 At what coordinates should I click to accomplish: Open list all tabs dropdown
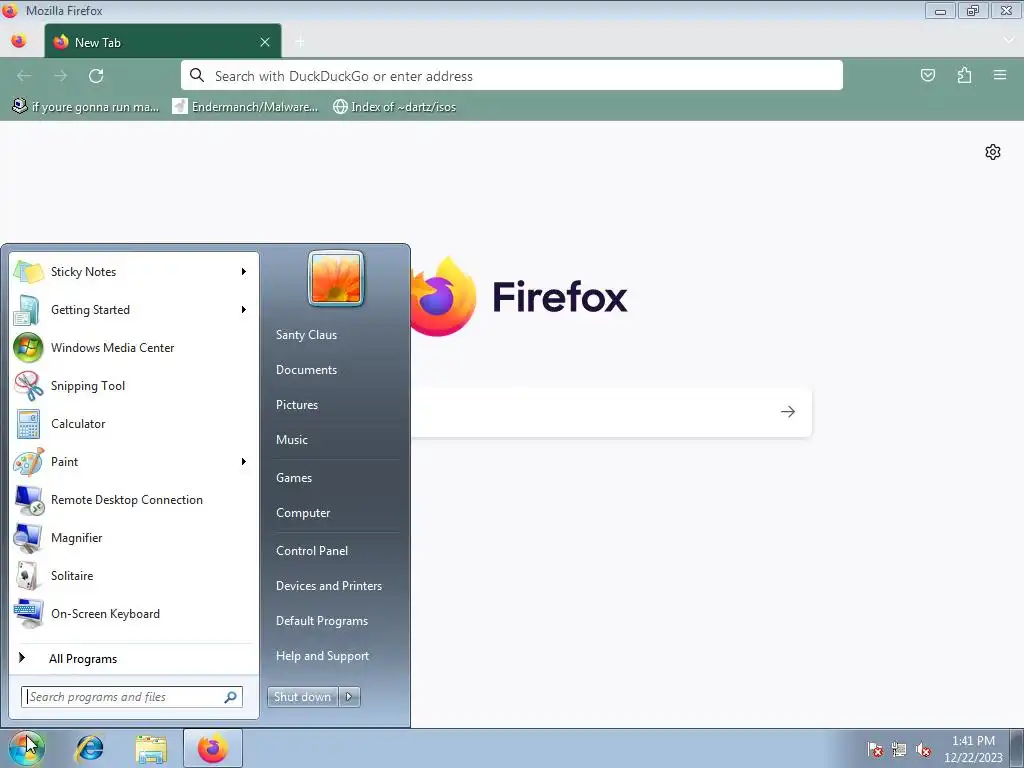pos(1008,40)
